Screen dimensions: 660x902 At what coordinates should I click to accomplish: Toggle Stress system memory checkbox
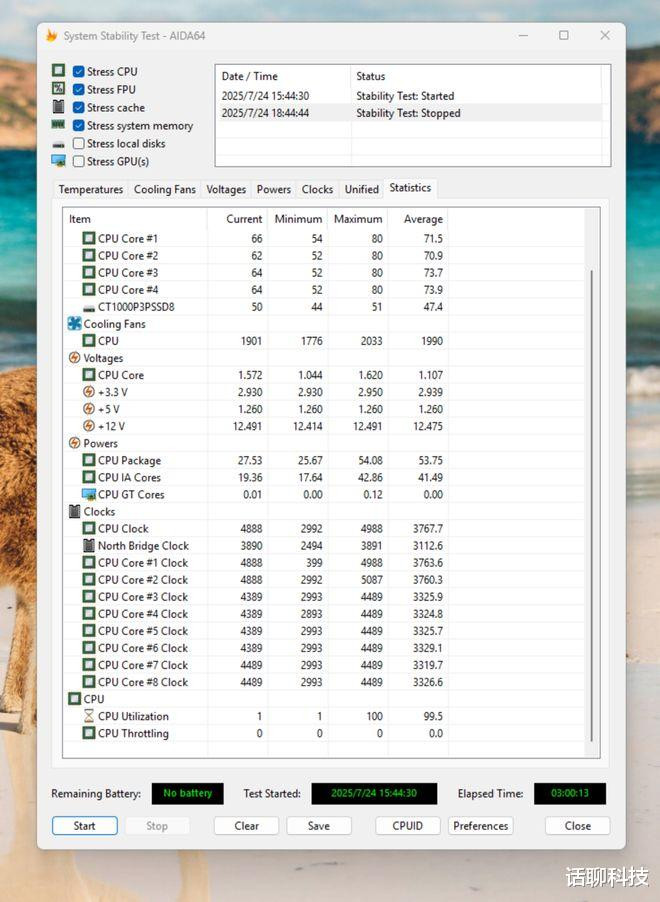tap(79, 125)
